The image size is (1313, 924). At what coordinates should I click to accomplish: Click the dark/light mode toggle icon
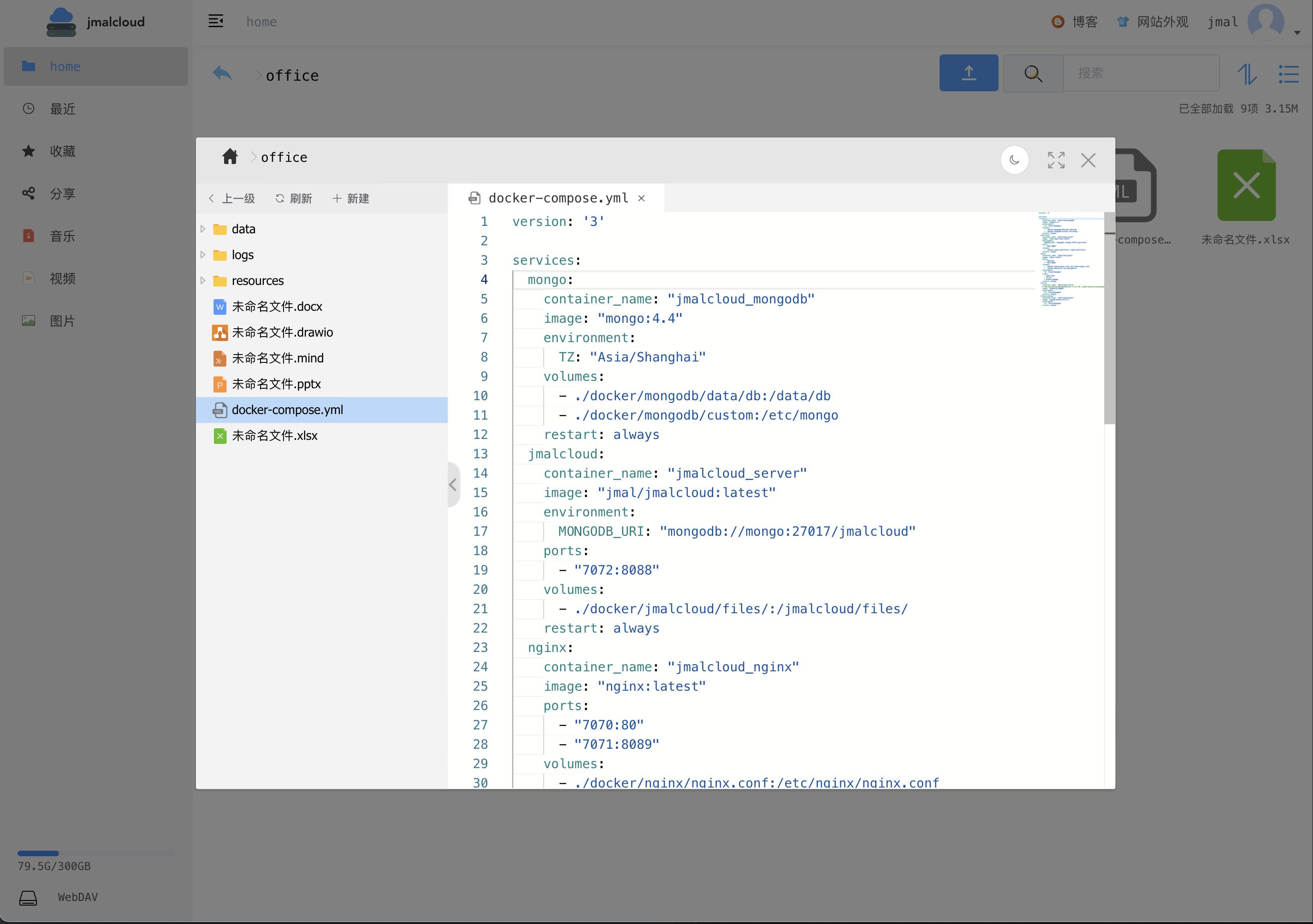coord(1014,159)
